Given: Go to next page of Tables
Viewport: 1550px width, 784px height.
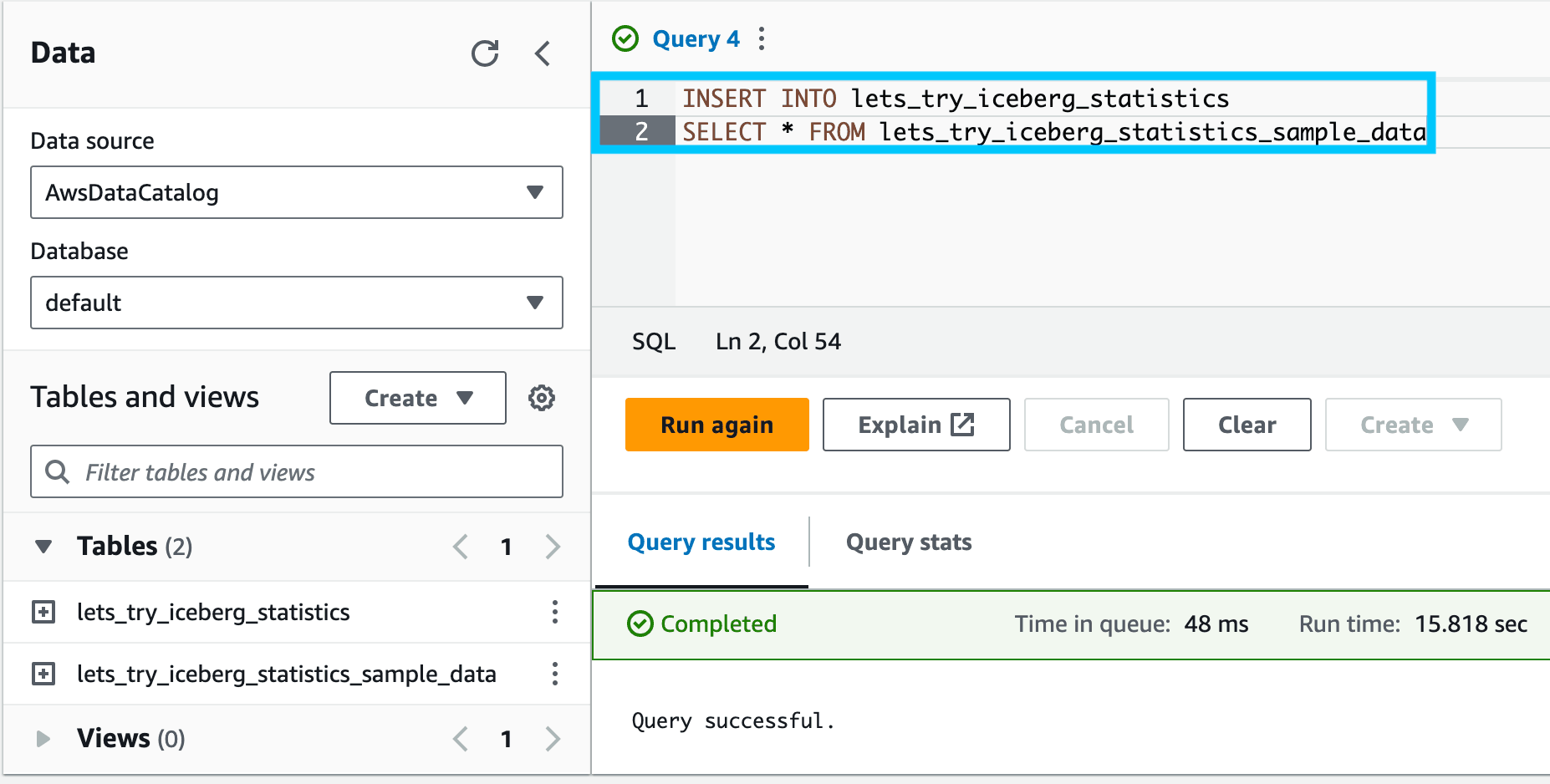Looking at the screenshot, I should (x=552, y=547).
